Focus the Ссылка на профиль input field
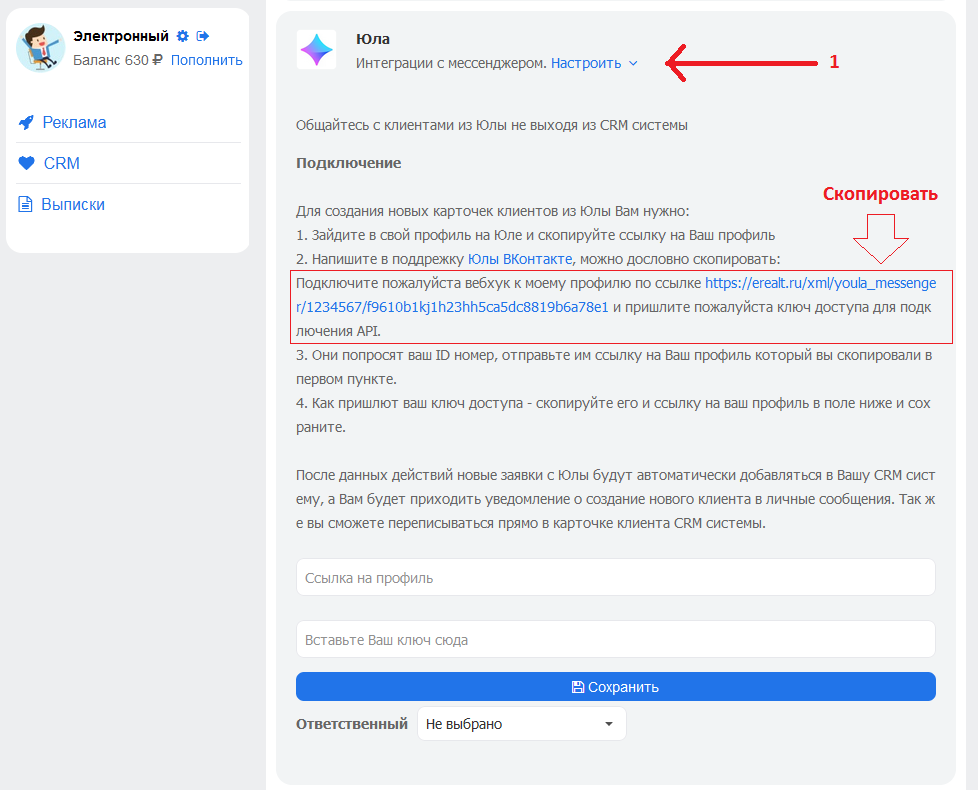Screen dimensions: 978x790 coord(616,577)
